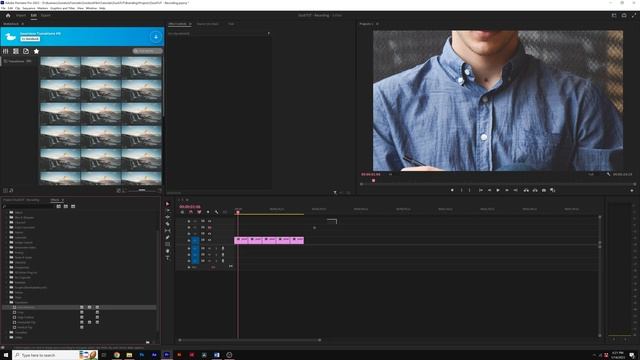
Task: Expand the Color Correction folder
Action: (6, 227)
